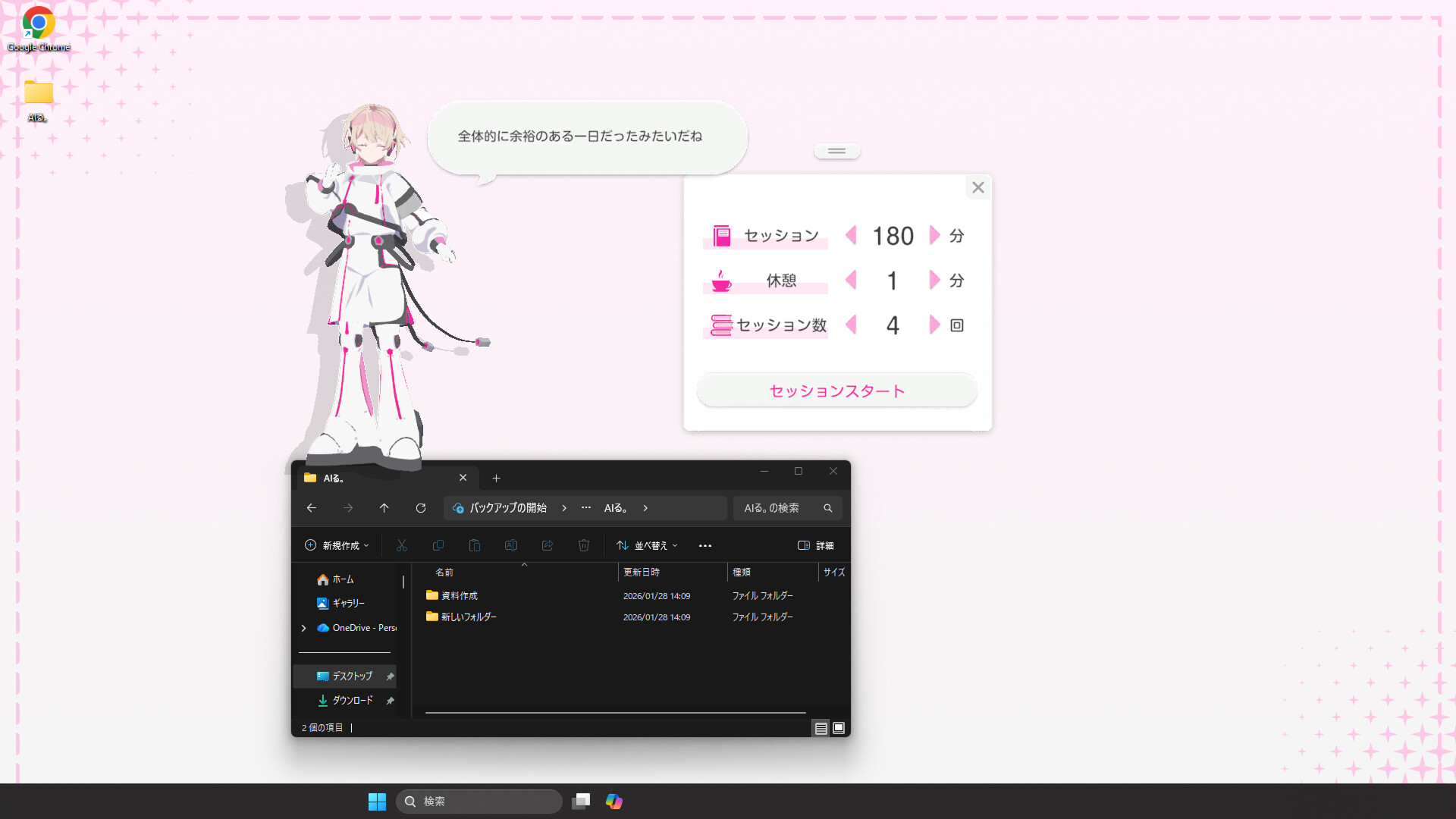
Task: Click the Delete trash icon in Explorer toolbar
Action: tap(583, 545)
